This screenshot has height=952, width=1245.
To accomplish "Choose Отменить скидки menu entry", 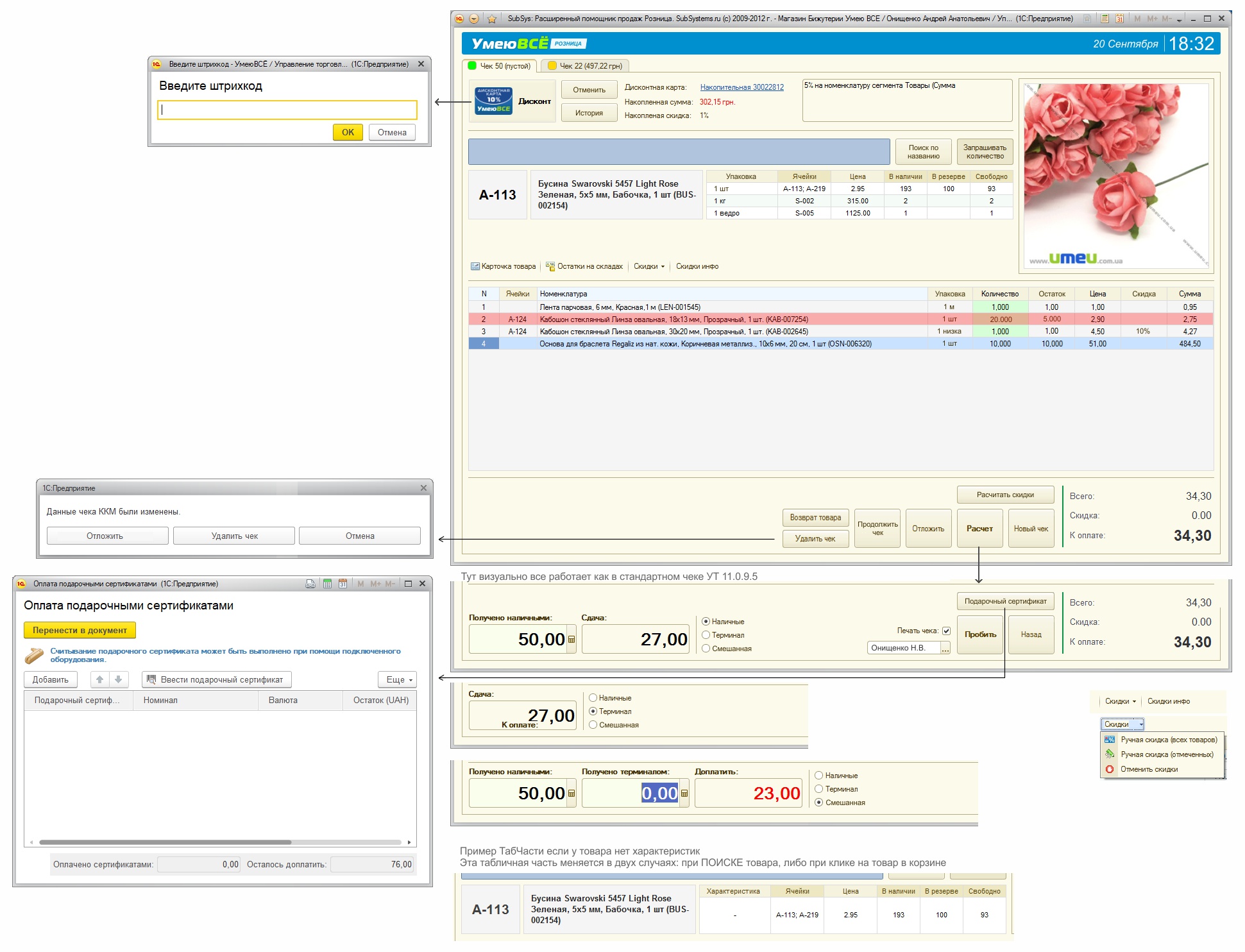I will [1148, 769].
